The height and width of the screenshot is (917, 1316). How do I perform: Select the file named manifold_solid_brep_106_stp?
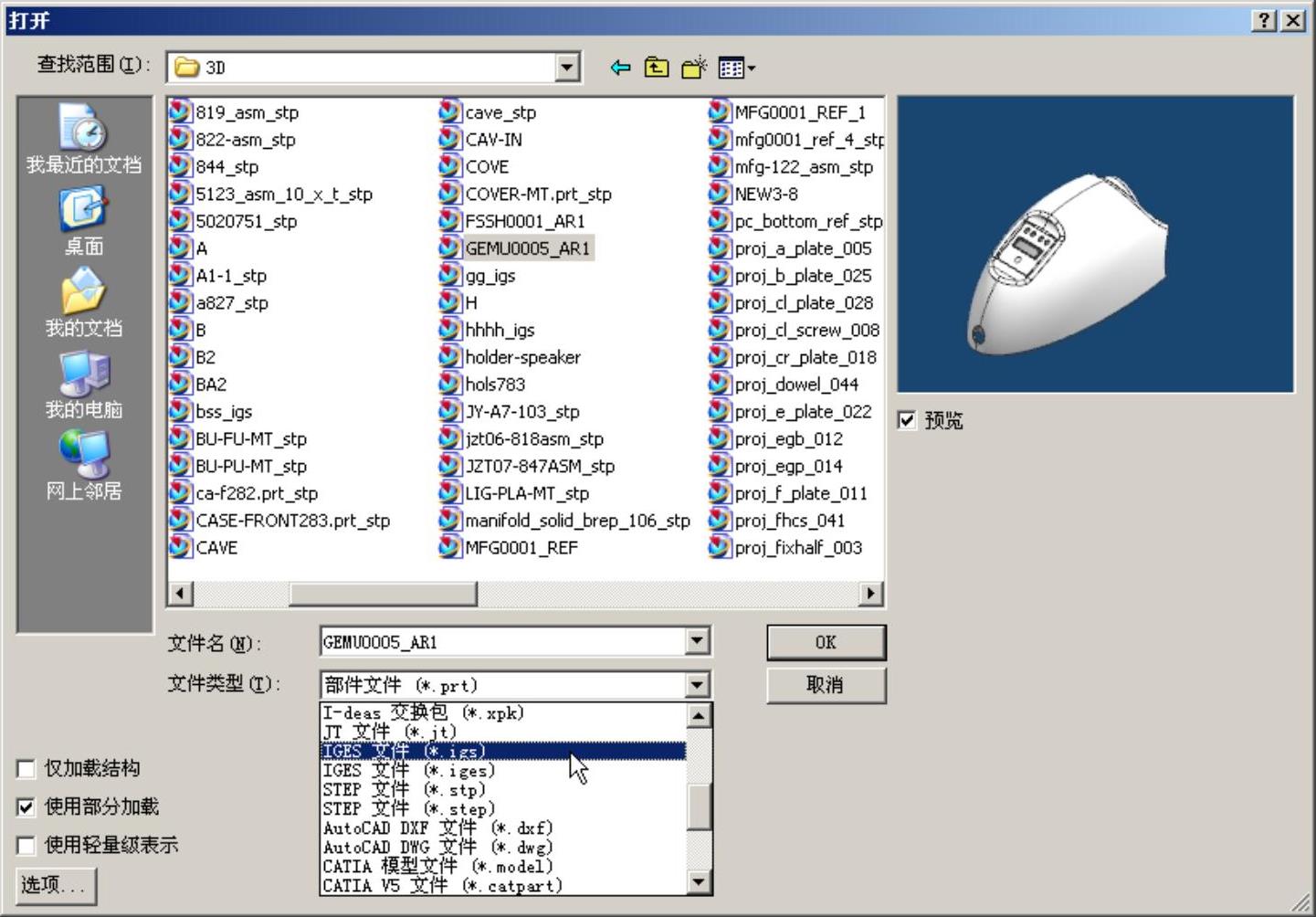[x=577, y=521]
